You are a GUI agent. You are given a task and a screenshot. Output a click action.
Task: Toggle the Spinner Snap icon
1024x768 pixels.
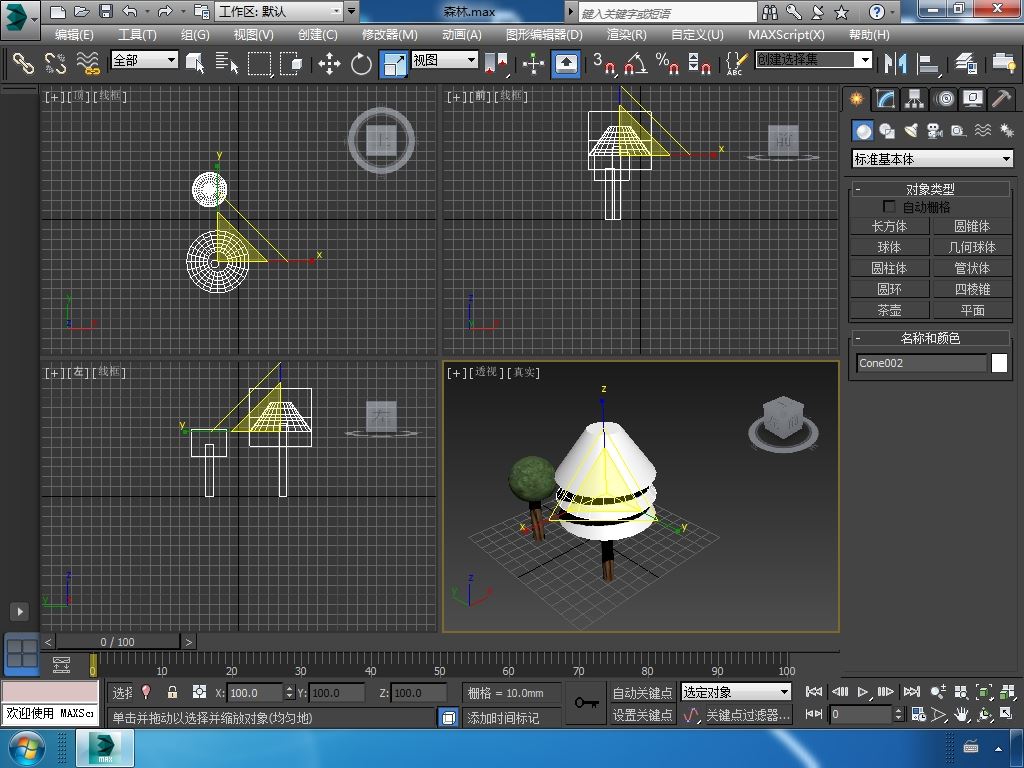pyautogui.click(x=699, y=63)
